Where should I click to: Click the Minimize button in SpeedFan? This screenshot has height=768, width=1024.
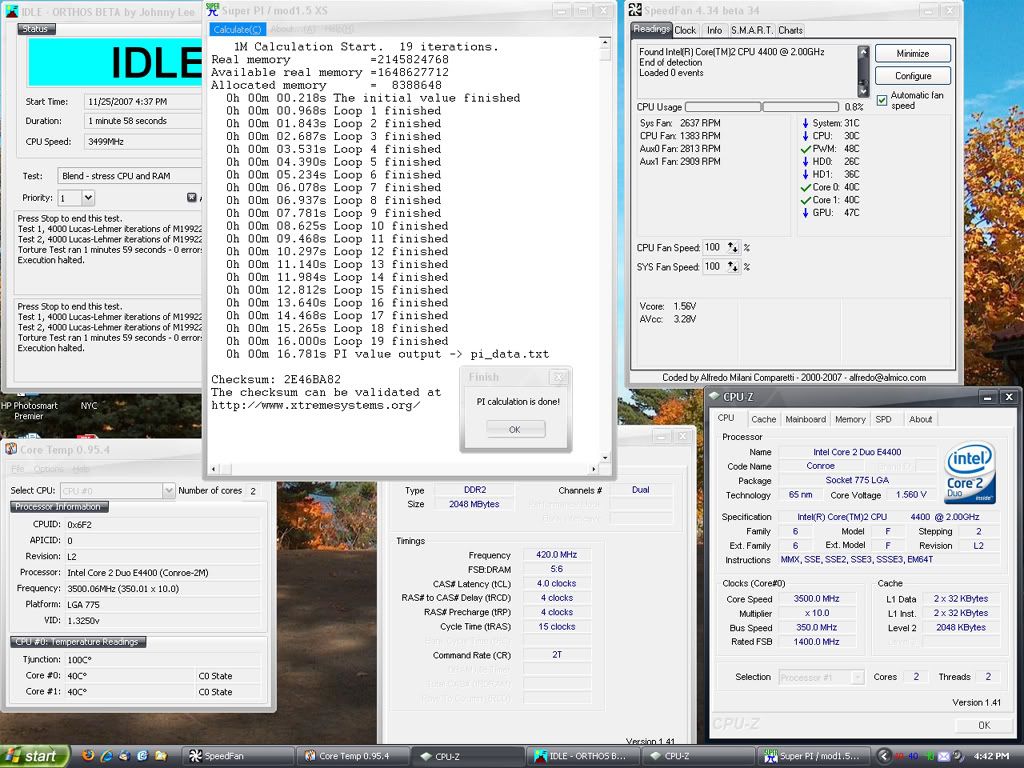click(x=912, y=54)
